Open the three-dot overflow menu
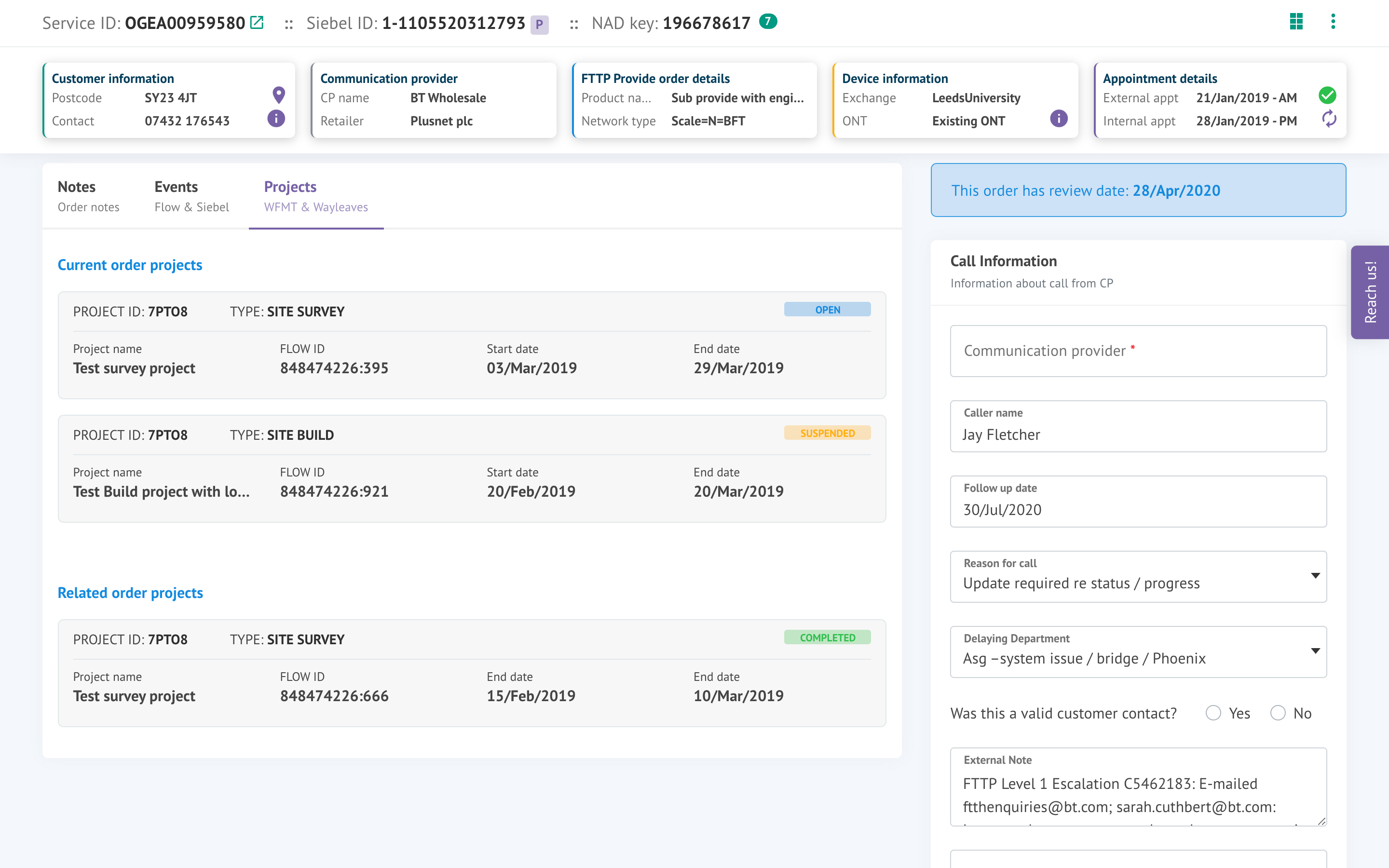The height and width of the screenshot is (868, 1389). [x=1333, y=22]
